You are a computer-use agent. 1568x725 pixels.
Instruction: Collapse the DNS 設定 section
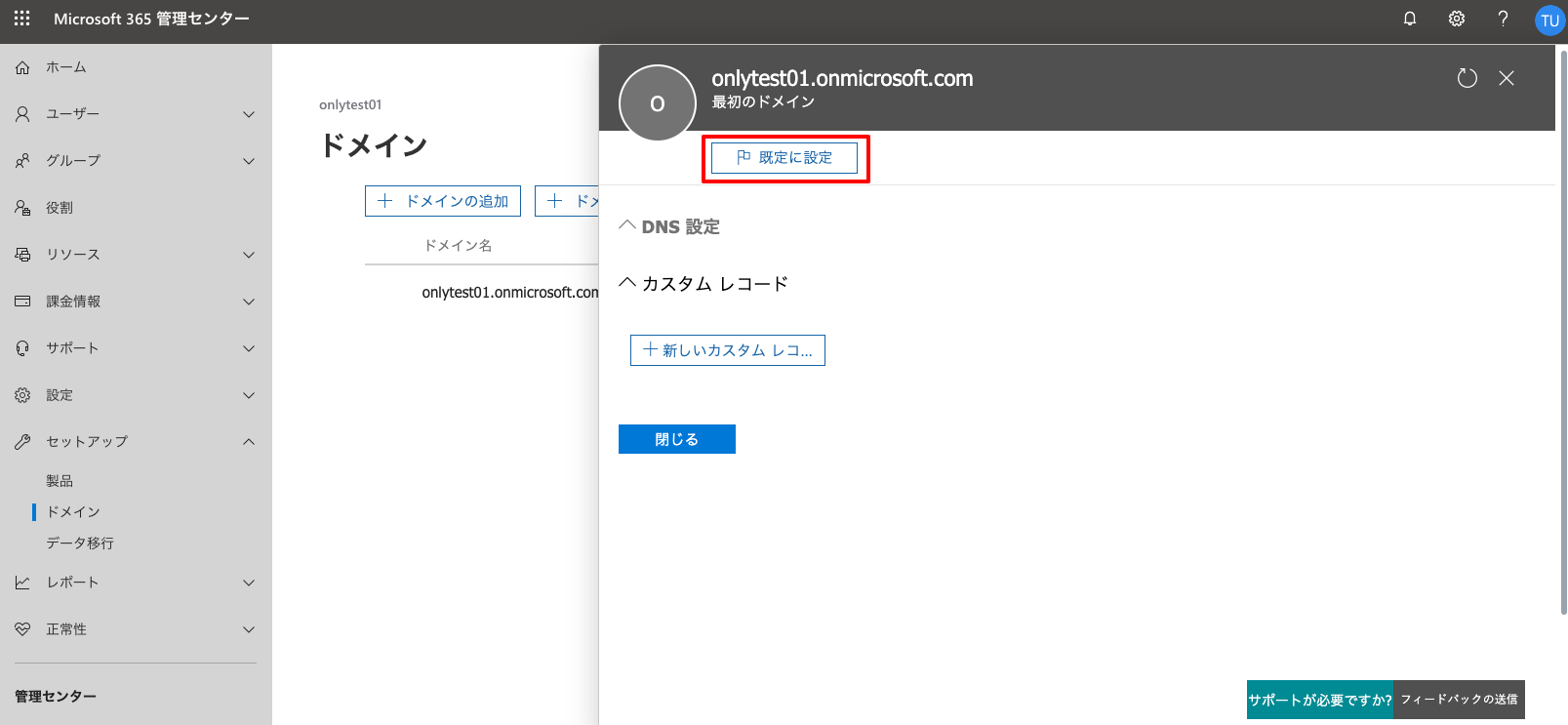pos(627,225)
